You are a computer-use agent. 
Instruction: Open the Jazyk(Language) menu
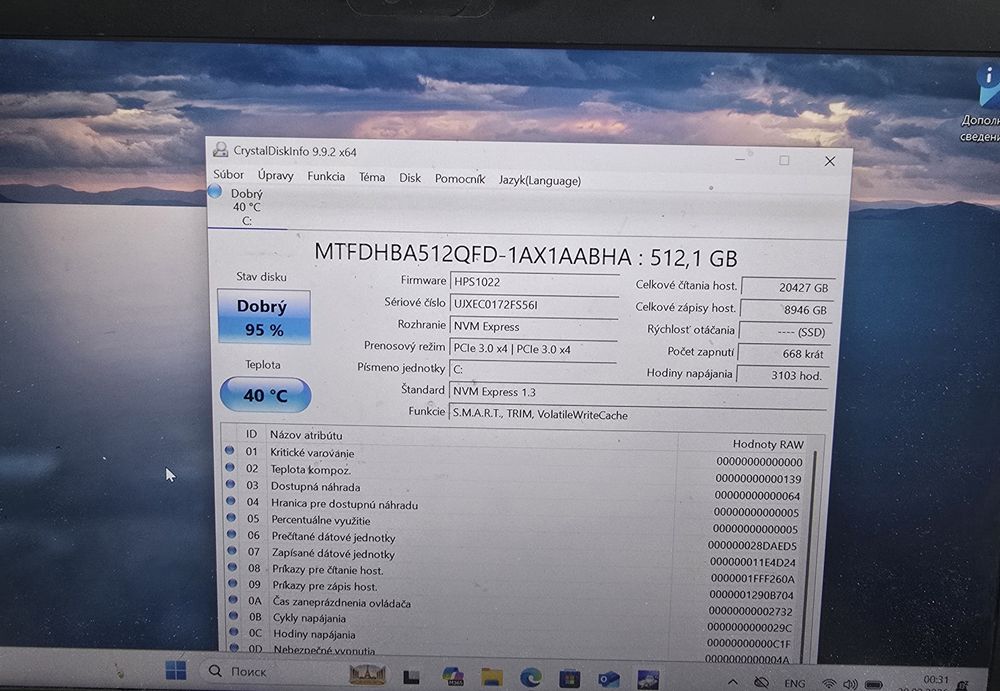pyautogui.click(x=540, y=181)
